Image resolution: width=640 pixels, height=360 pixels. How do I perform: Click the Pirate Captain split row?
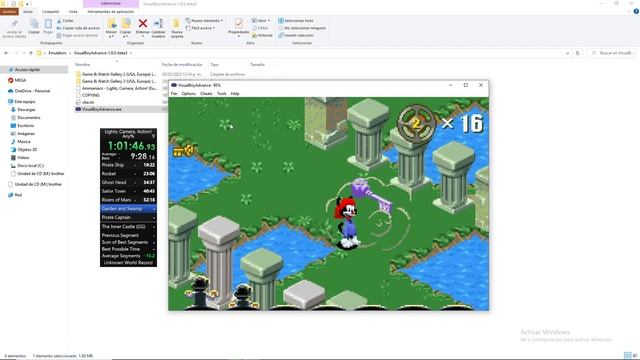129,218
